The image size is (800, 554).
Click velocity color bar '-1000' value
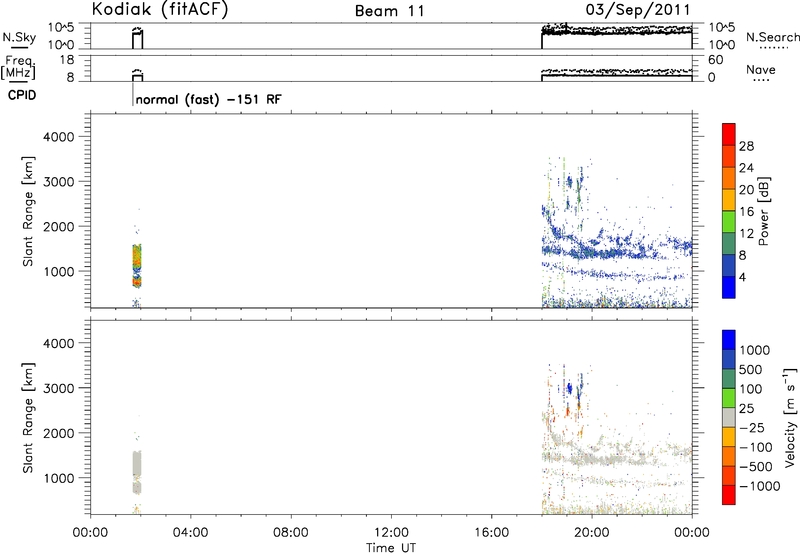[x=760, y=486]
